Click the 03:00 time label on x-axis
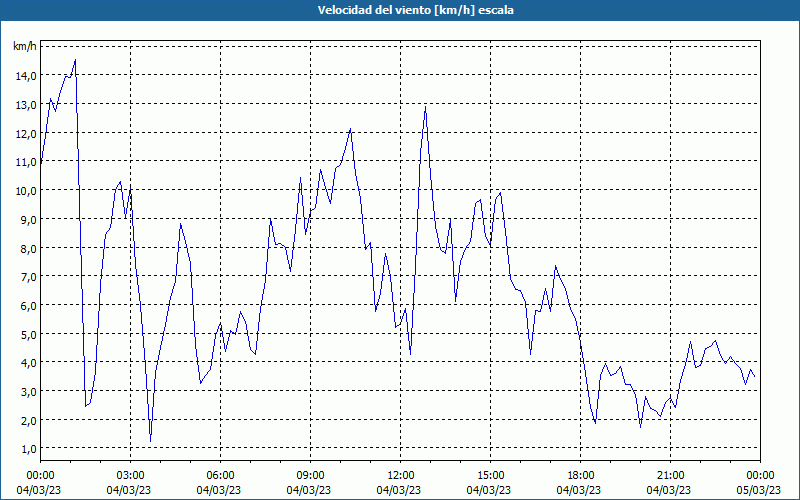Viewport: 800px width, 500px height. [131, 476]
